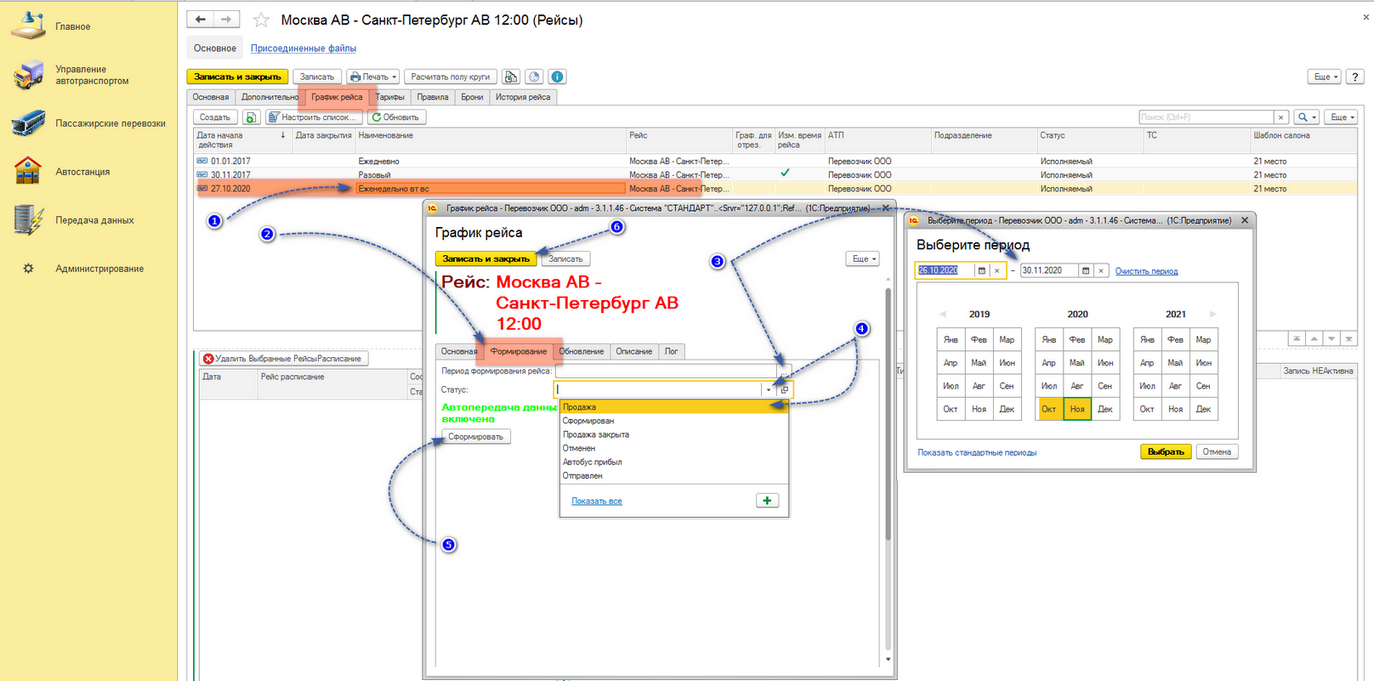This screenshot has height=681, width=1374.
Task: Click calendar icon of start date field
Action: pos(981,271)
